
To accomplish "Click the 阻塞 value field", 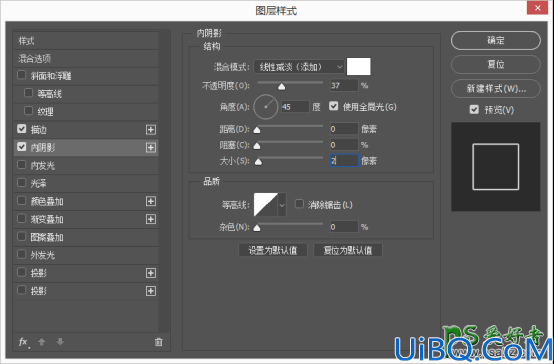I will pos(344,145).
